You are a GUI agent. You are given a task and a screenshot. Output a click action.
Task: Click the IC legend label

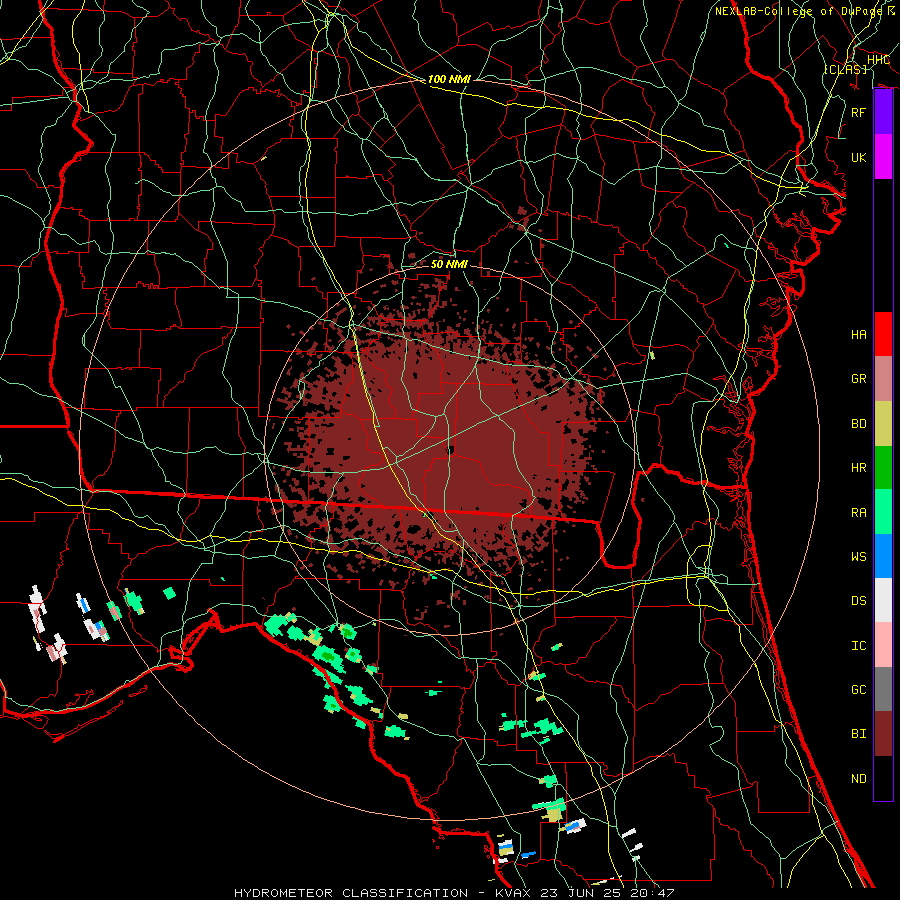858,646
